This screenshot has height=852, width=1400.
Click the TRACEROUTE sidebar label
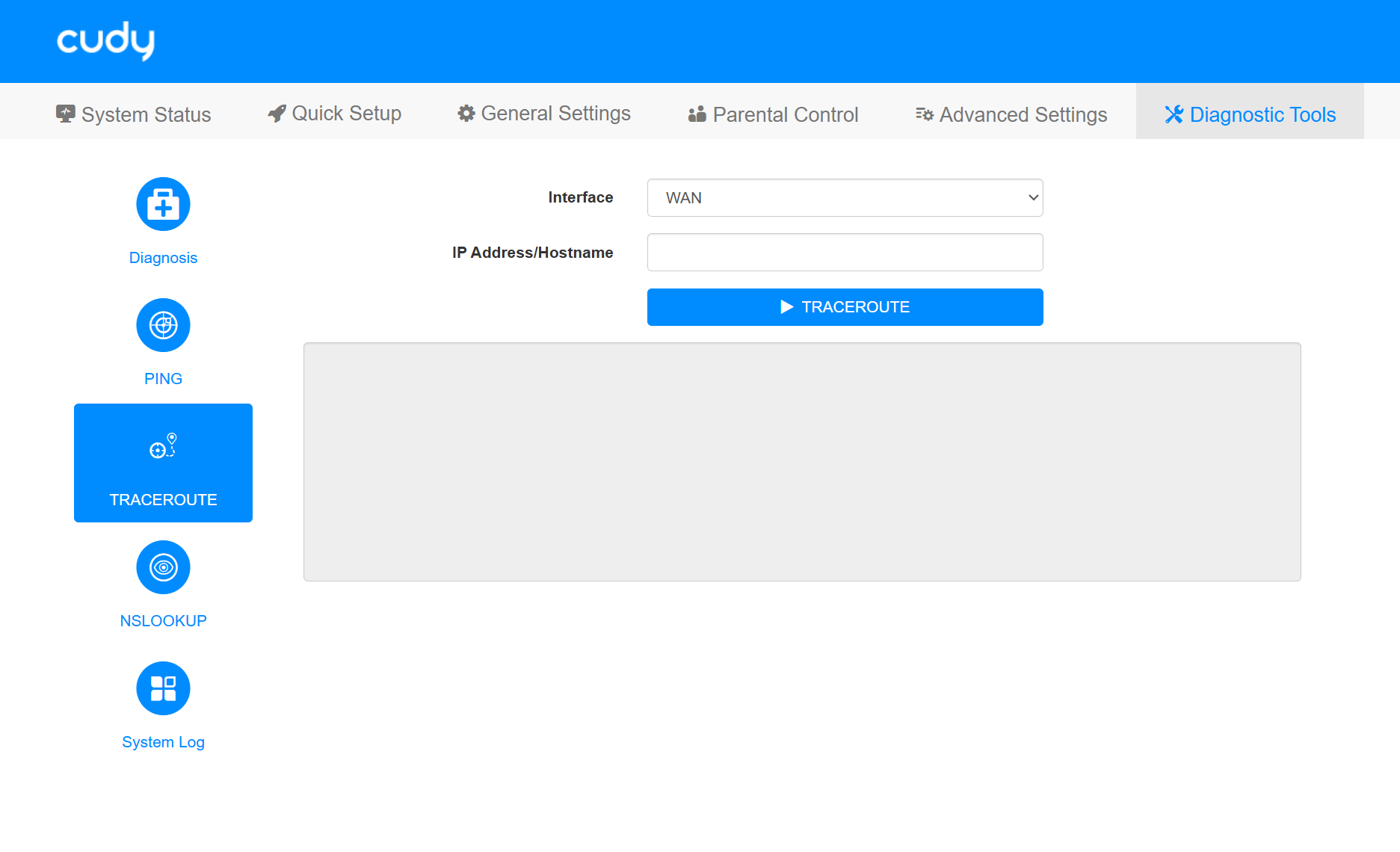click(x=163, y=500)
